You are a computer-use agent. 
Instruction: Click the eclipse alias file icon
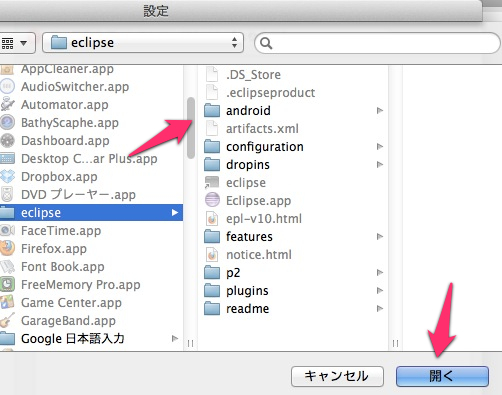(212, 183)
